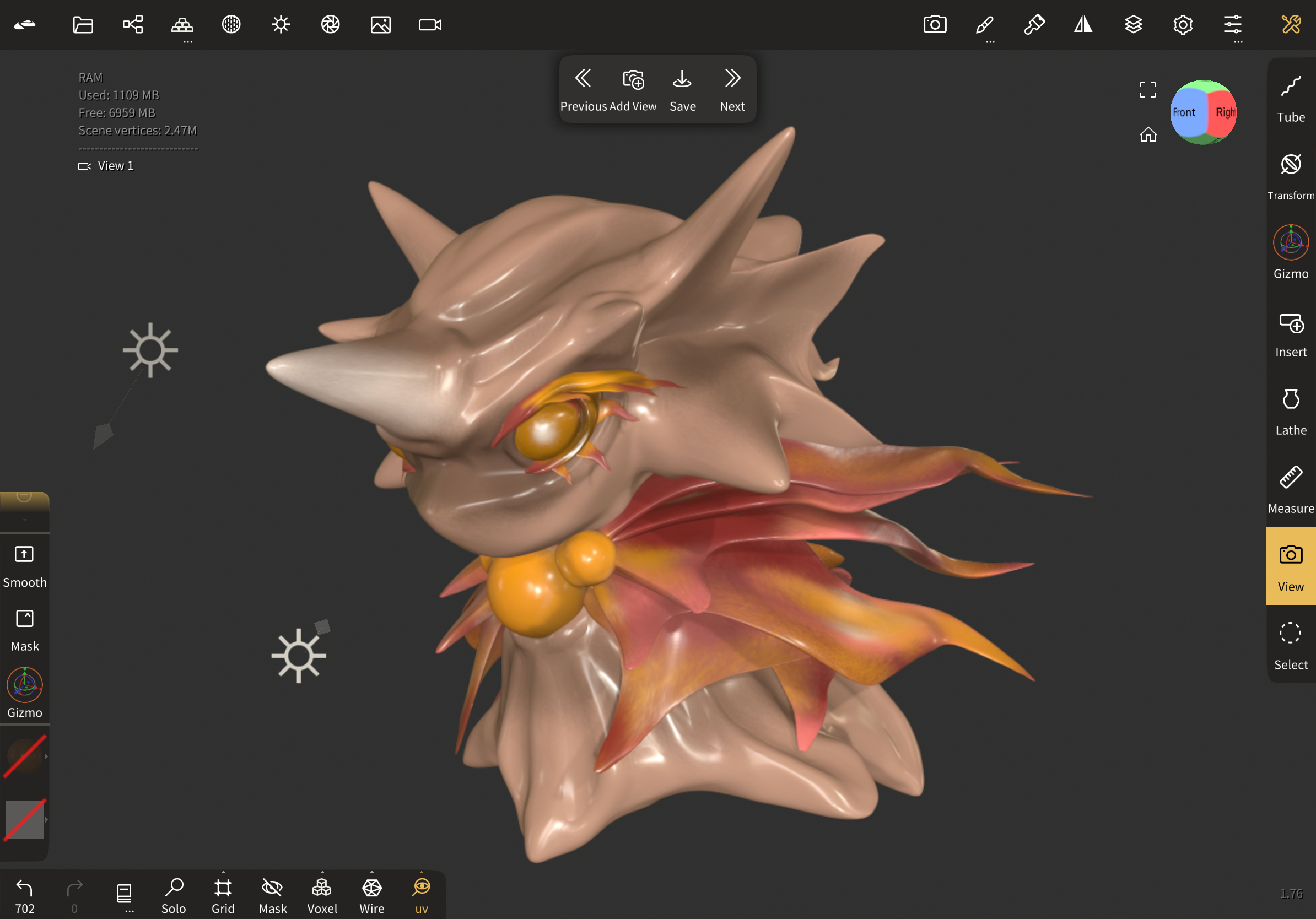Go to the Previous view
This screenshot has width=1316, height=919.
coord(584,89)
